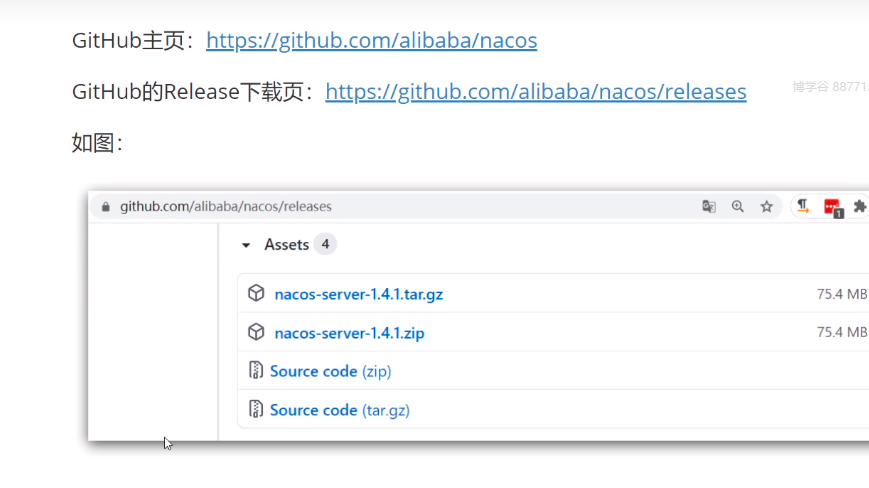
Task: Click the "GitHub的Release下载页" label text
Action: click(x=188, y=92)
